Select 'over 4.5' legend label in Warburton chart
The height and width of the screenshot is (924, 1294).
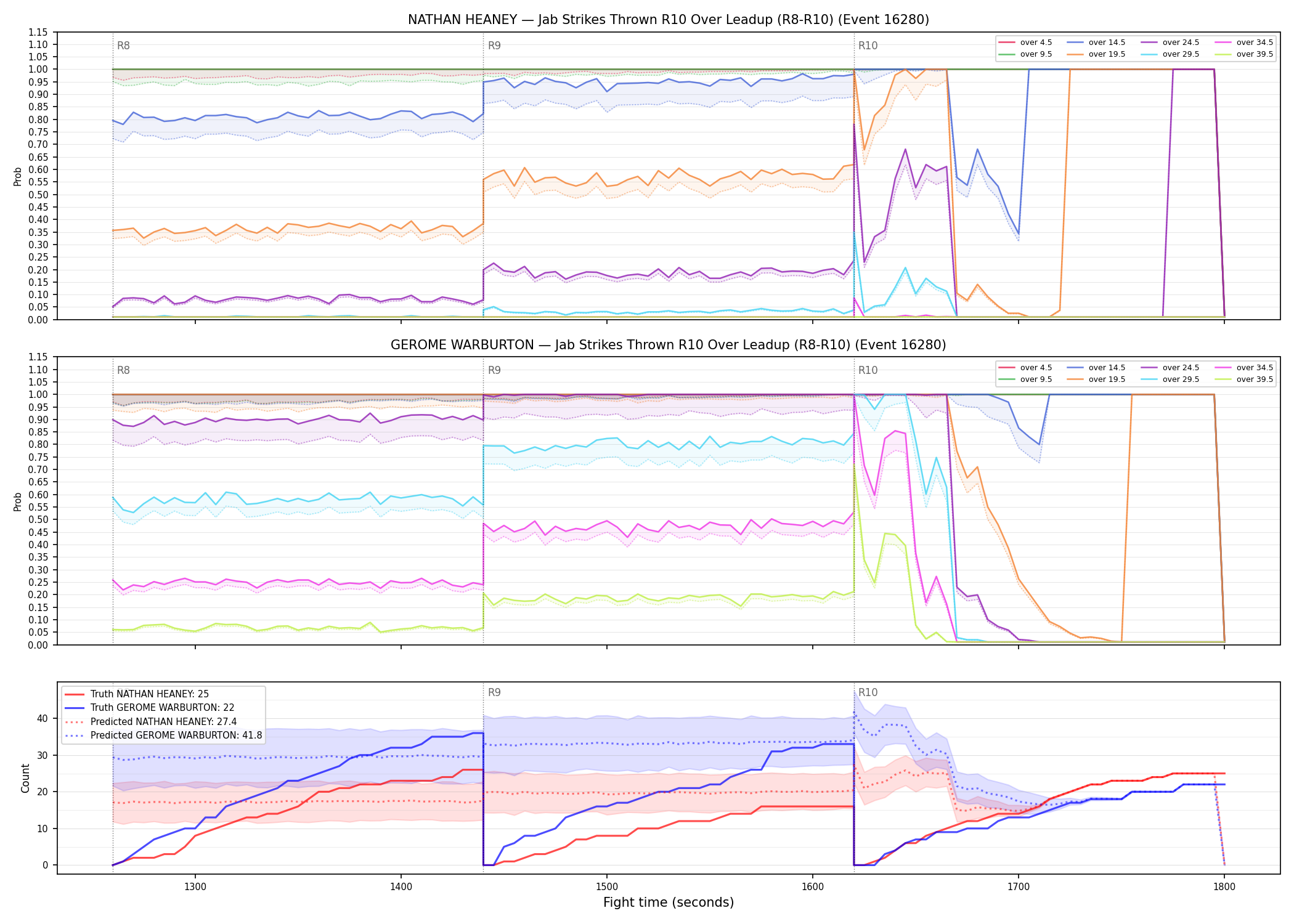click(x=1036, y=368)
